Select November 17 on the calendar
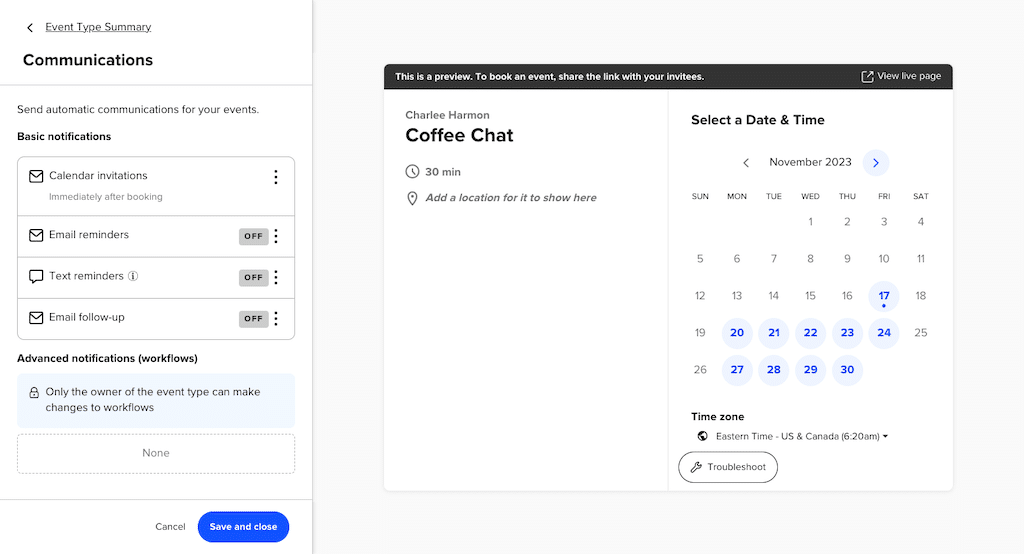Viewport: 1024px width, 554px height. coord(884,296)
